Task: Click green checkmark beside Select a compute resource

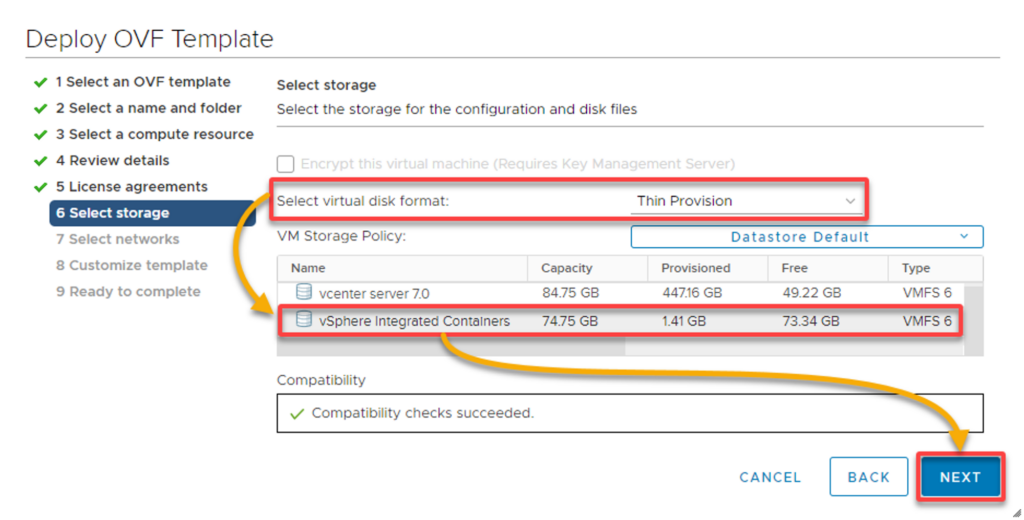Action: click(x=40, y=135)
